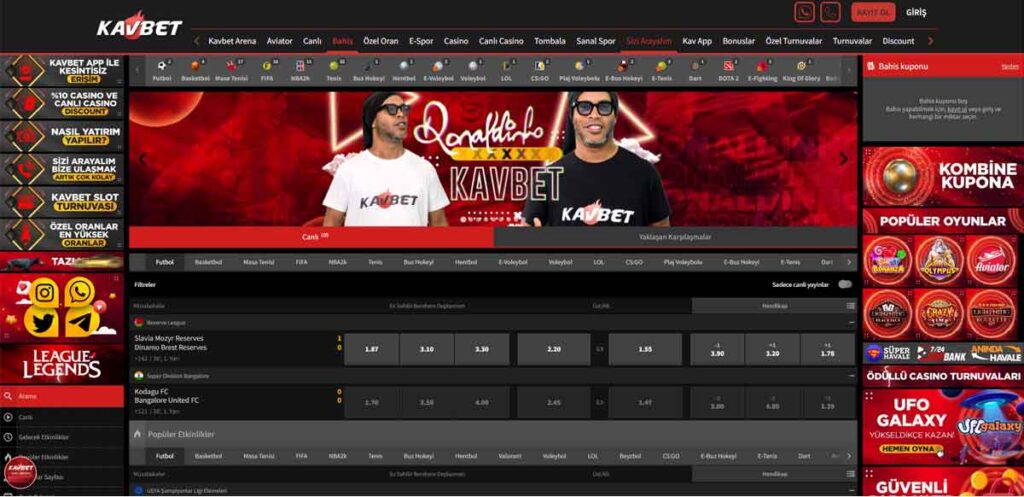Select the CS:GO icon in sports strip
Image resolution: width=1024 pixels, height=497 pixels.
click(539, 66)
